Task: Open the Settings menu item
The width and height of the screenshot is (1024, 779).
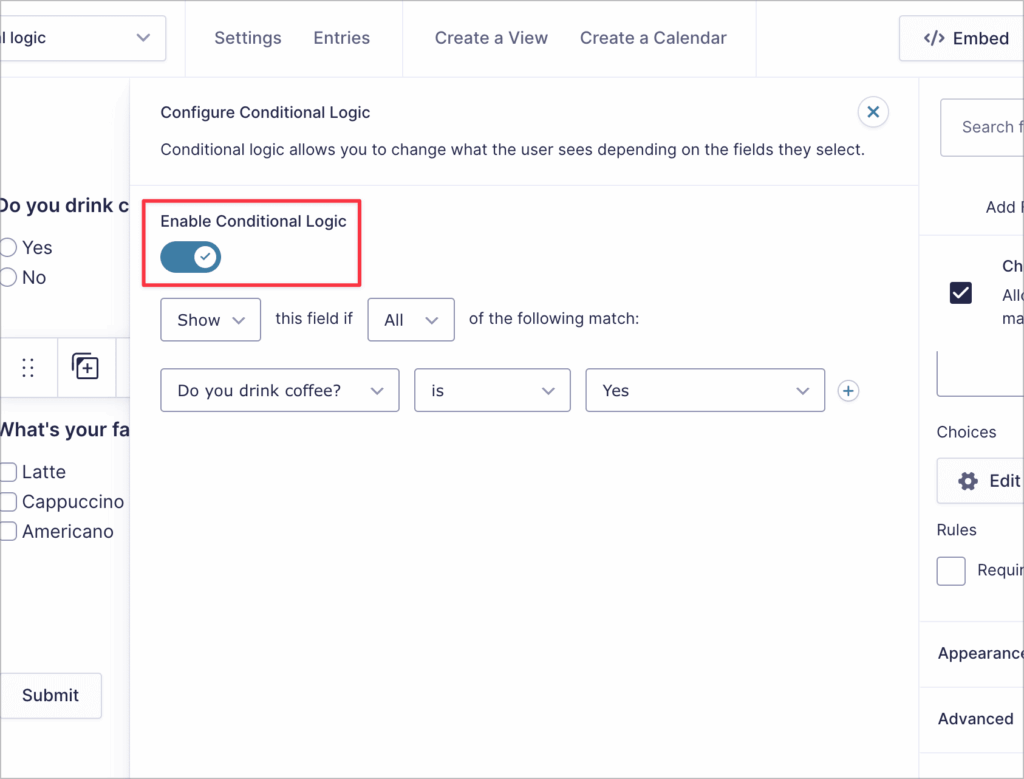Action: pos(247,38)
